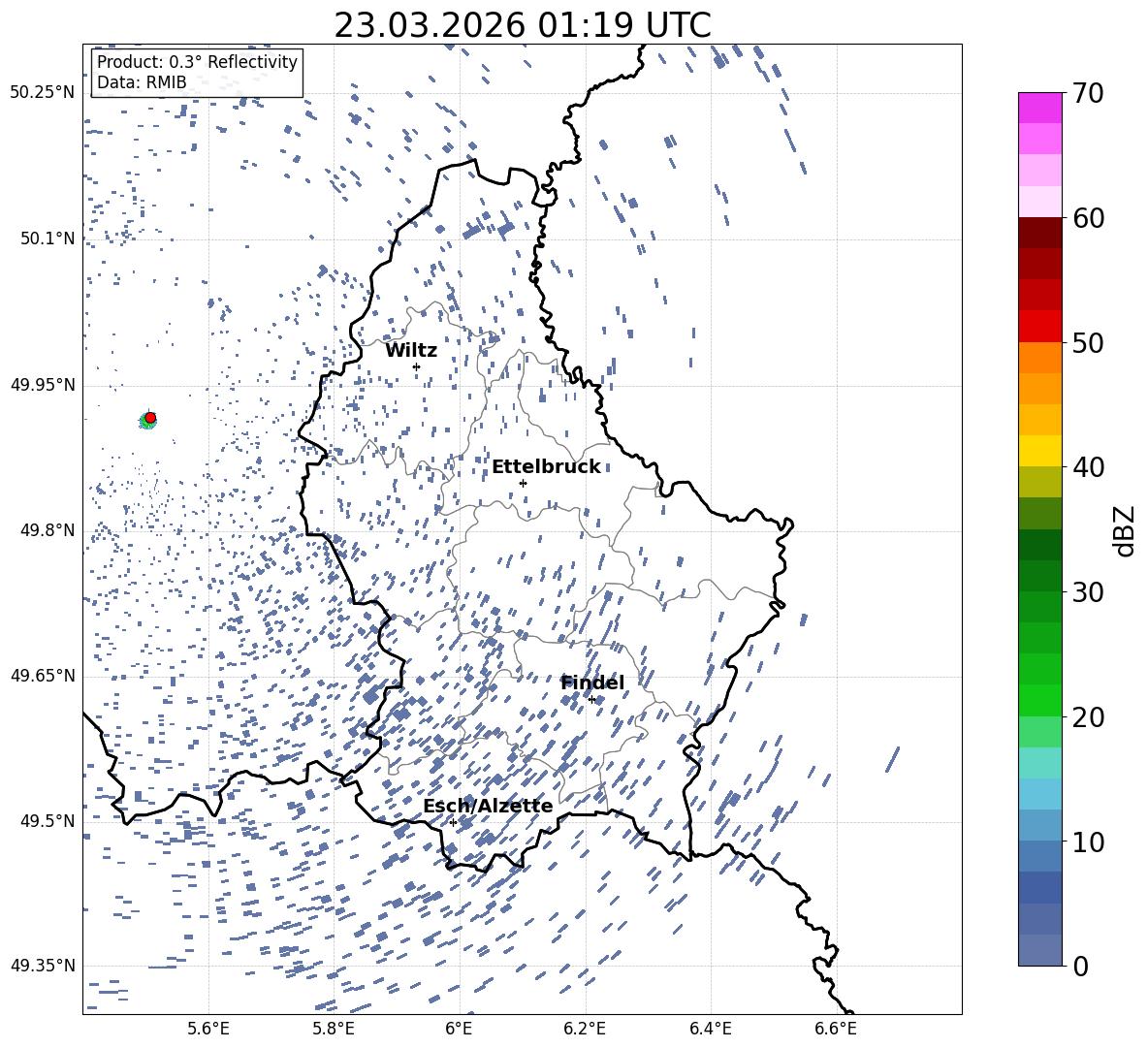The height and width of the screenshot is (1048, 1148).
Task: Click the grey-blue bottom colorbar segment
Action: coord(1040,950)
